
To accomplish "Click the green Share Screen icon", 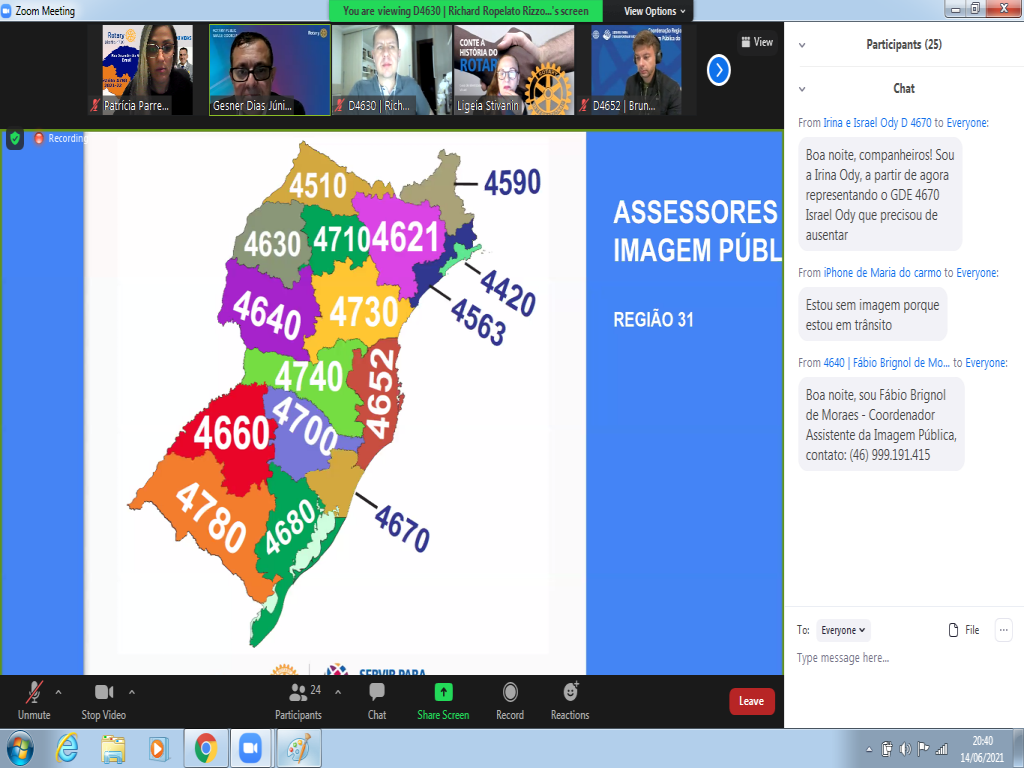I will 443,692.
